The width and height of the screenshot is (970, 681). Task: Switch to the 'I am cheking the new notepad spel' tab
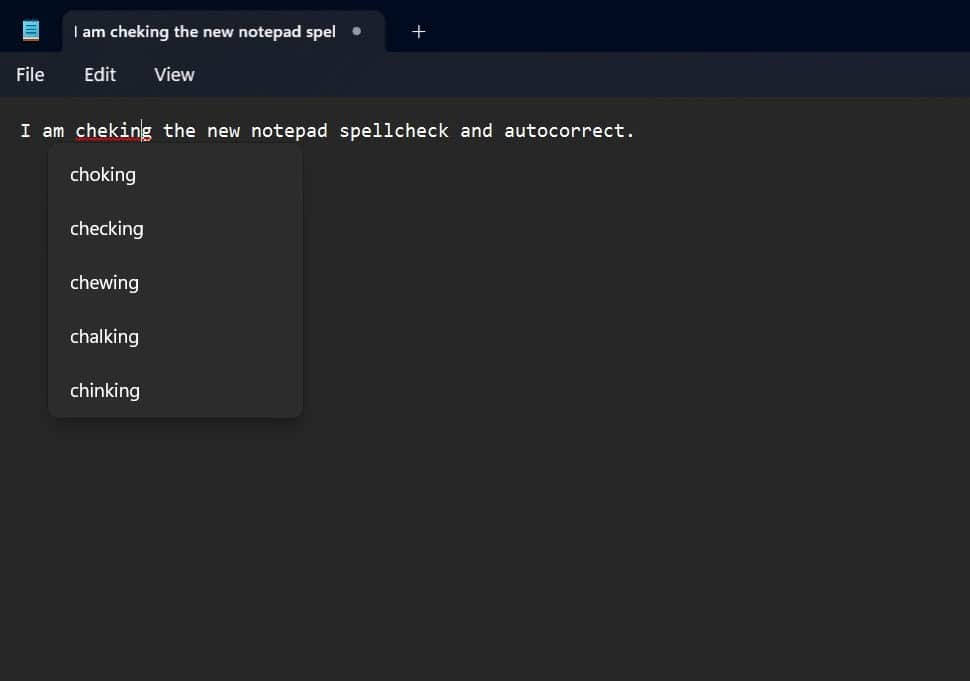point(203,31)
